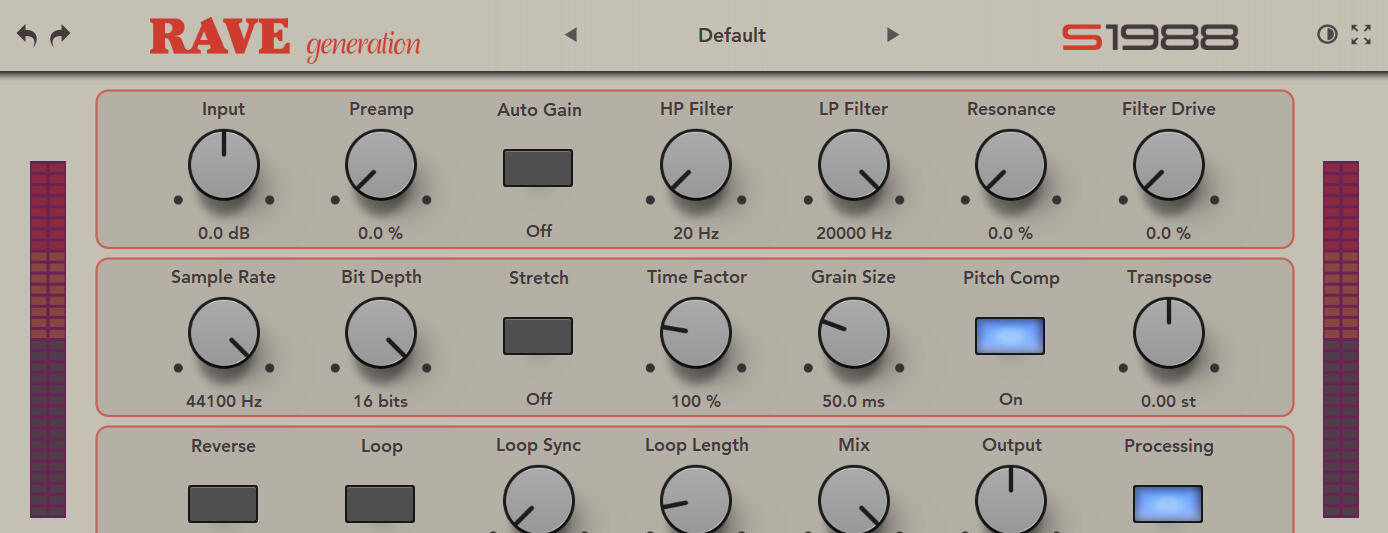The width and height of the screenshot is (1388, 533).
Task: Click the Filter Drive knob
Action: pos(1169,165)
